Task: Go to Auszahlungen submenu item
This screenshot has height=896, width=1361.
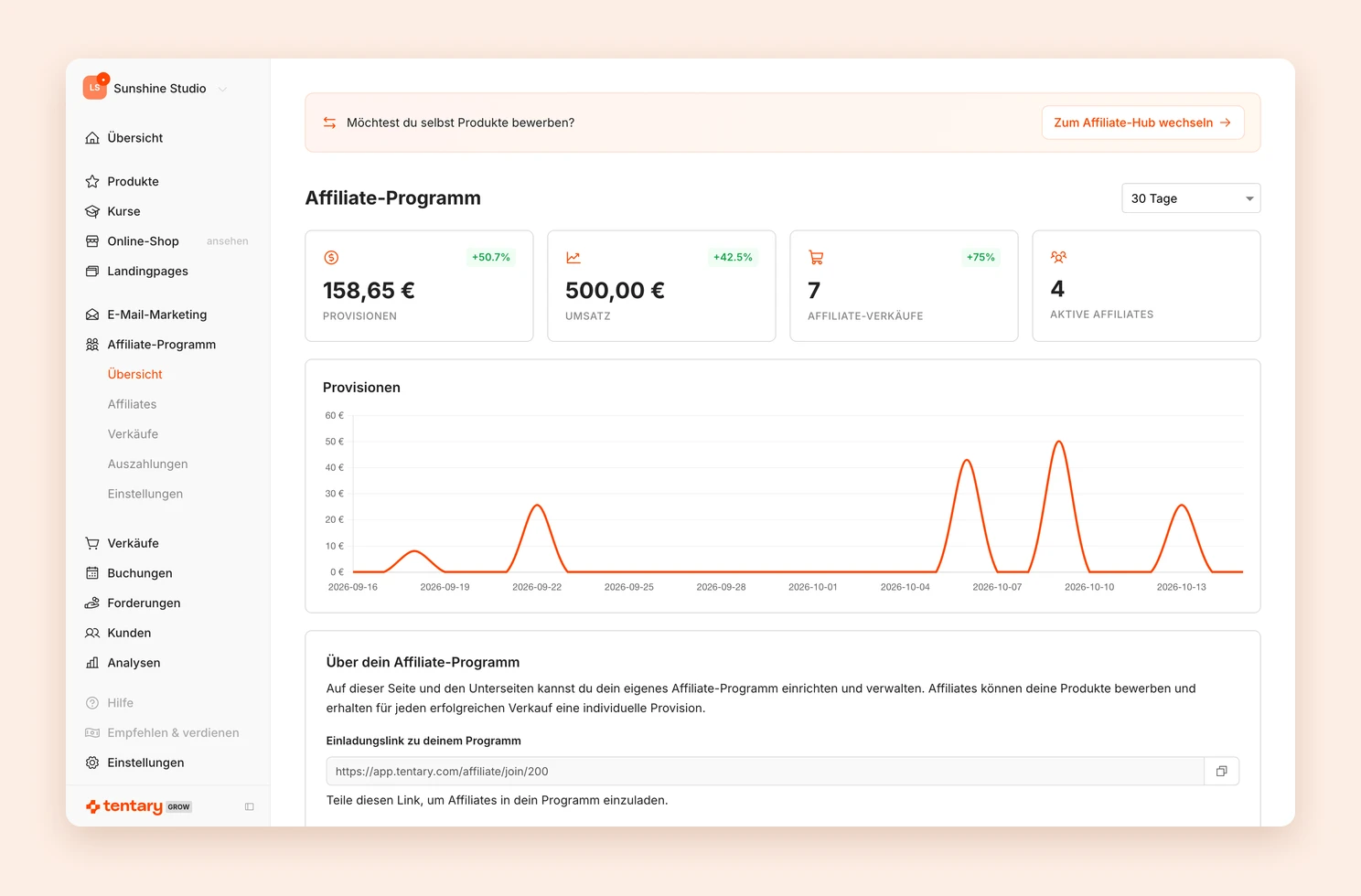Action: (147, 464)
